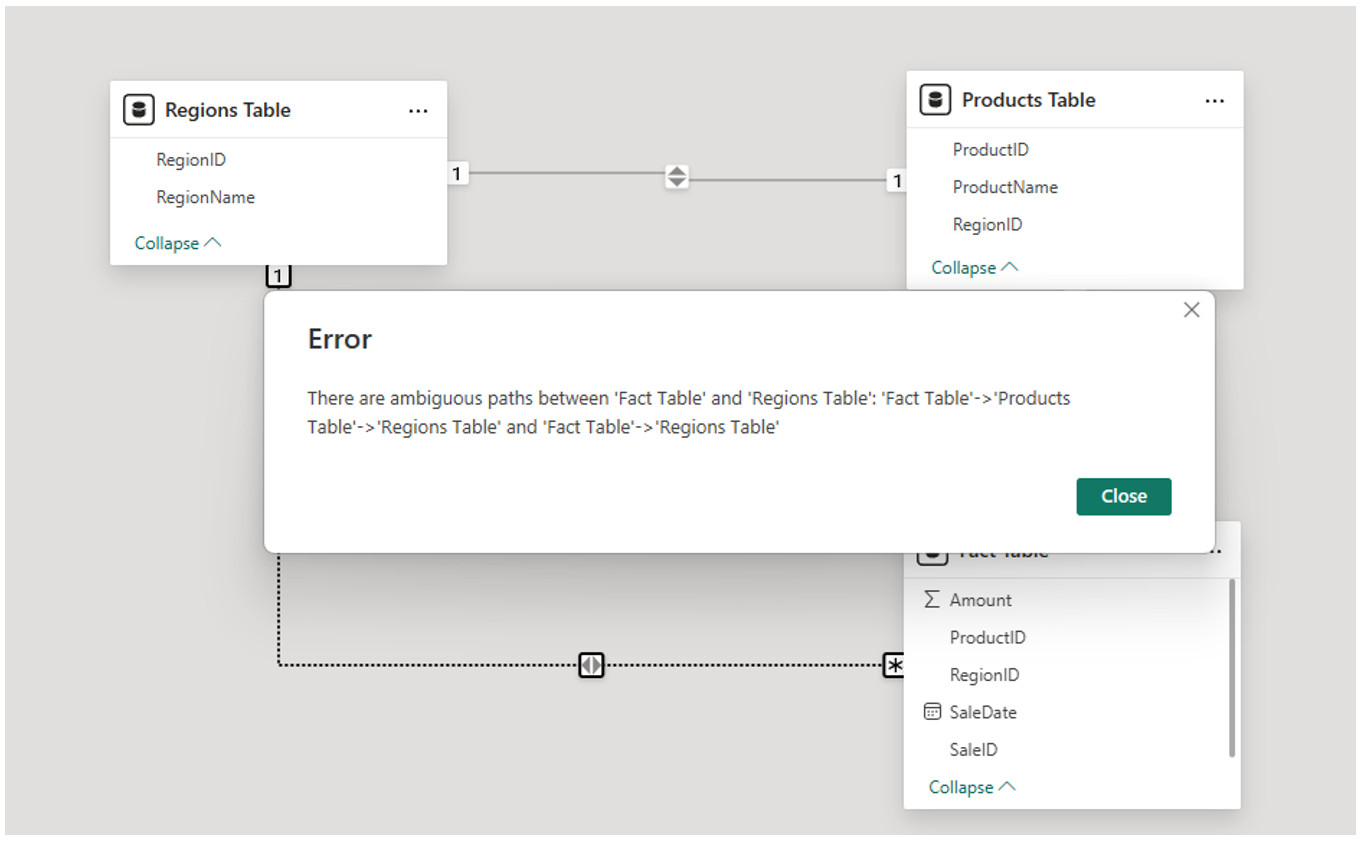Select the SaleID field in Fact Table
The height and width of the screenshot is (842, 1366).
click(x=973, y=749)
